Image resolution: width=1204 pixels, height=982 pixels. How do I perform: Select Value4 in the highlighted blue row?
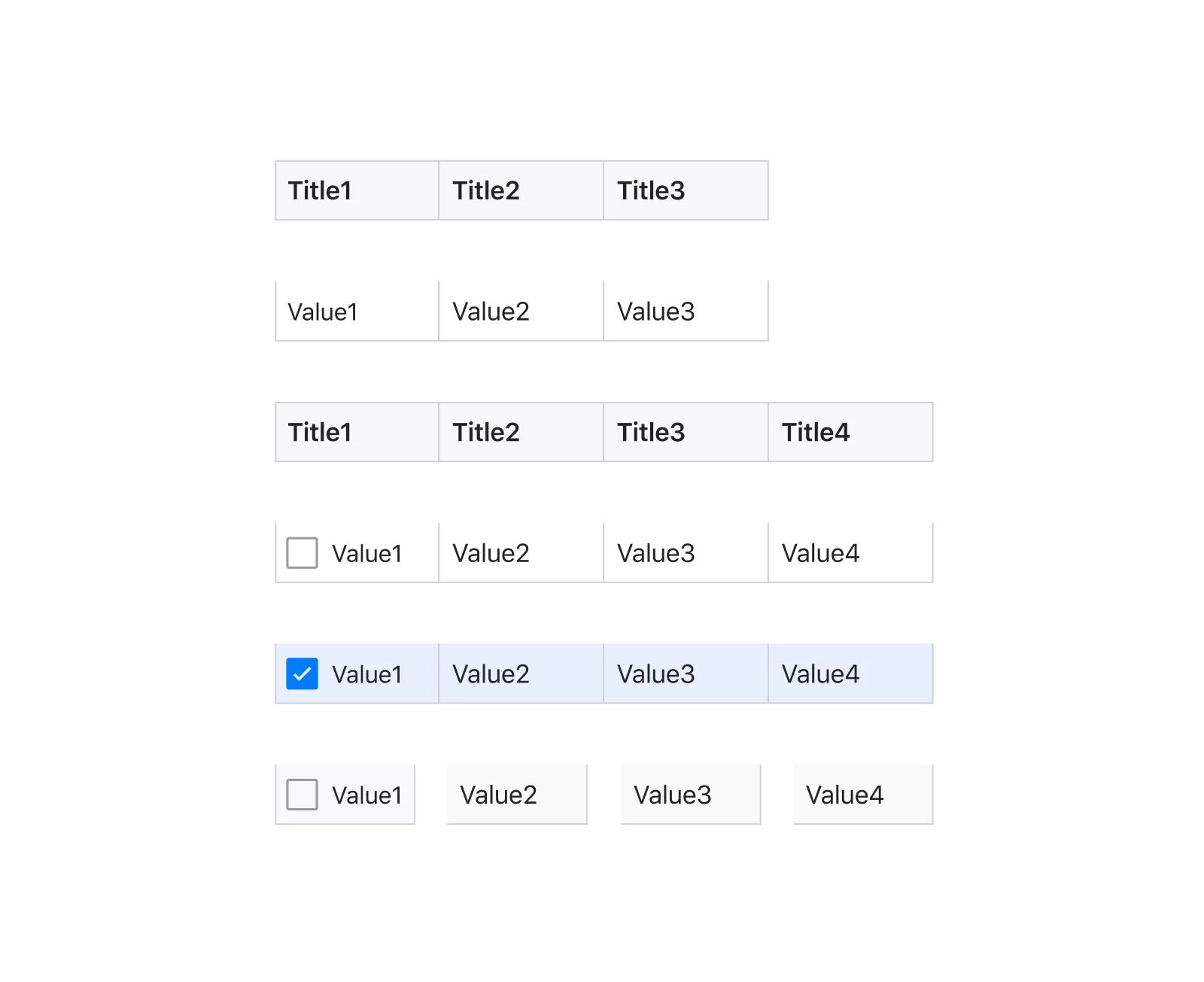pos(851,673)
